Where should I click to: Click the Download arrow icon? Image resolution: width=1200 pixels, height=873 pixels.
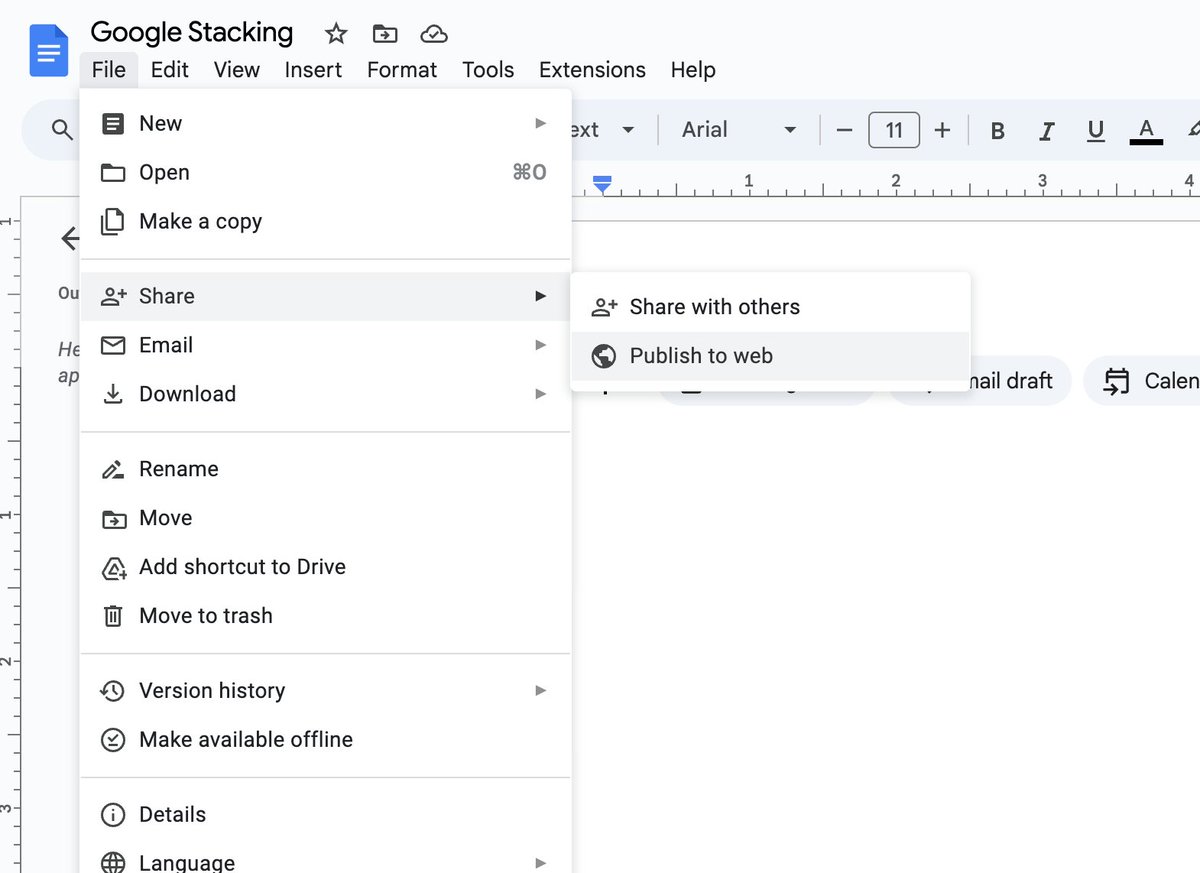(114, 394)
